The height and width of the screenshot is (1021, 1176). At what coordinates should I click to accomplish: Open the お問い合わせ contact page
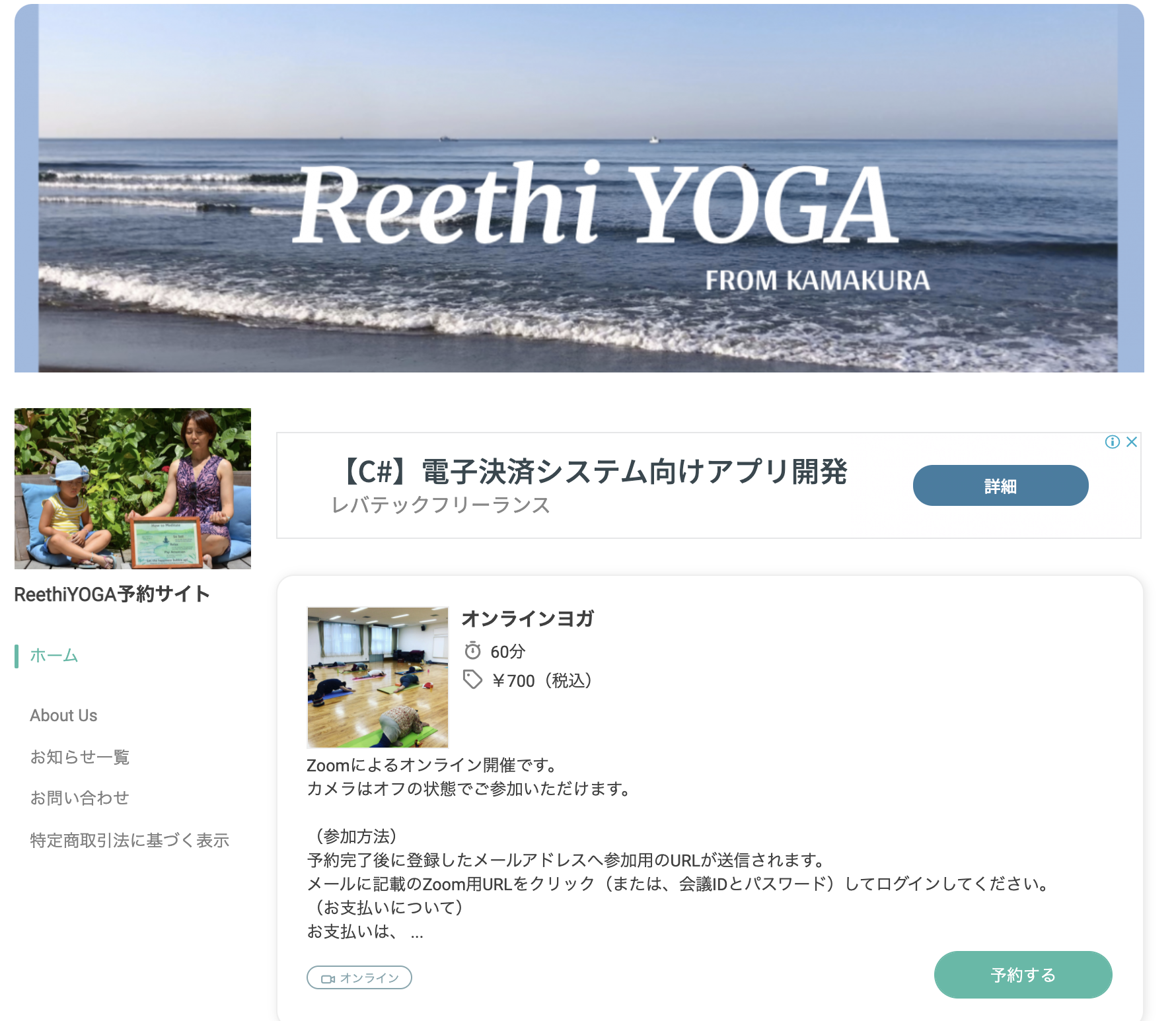click(x=80, y=798)
